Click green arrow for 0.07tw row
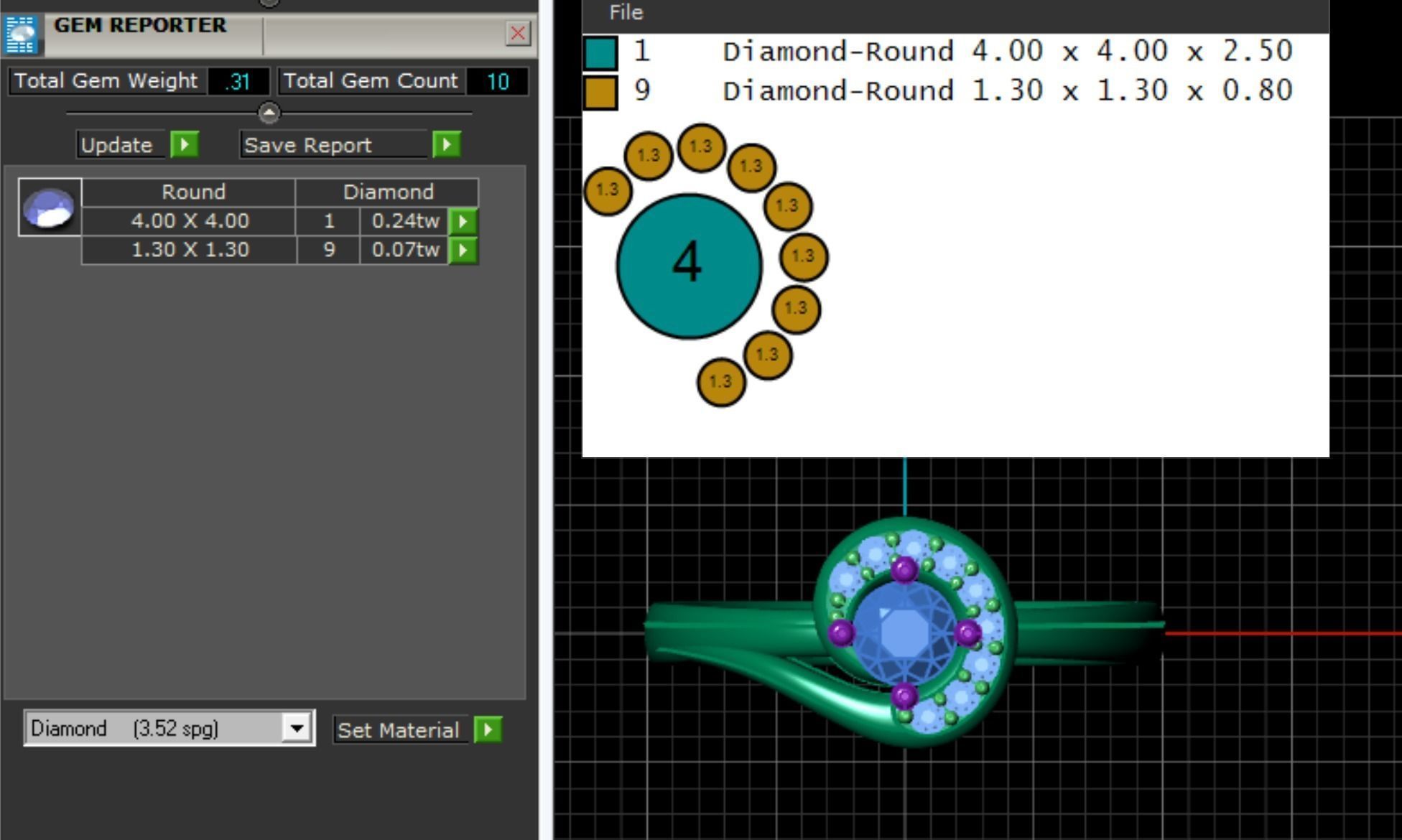This screenshot has width=1402, height=840. click(x=463, y=250)
